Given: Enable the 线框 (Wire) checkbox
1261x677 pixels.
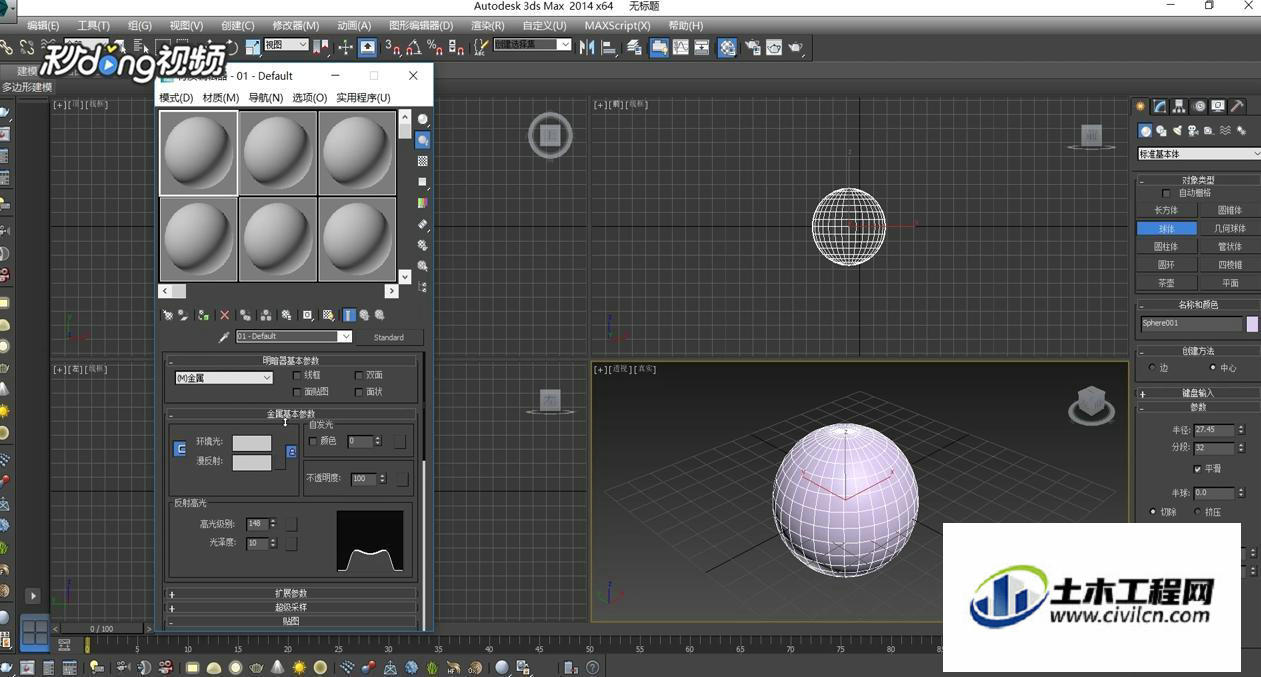Looking at the screenshot, I should 297,376.
